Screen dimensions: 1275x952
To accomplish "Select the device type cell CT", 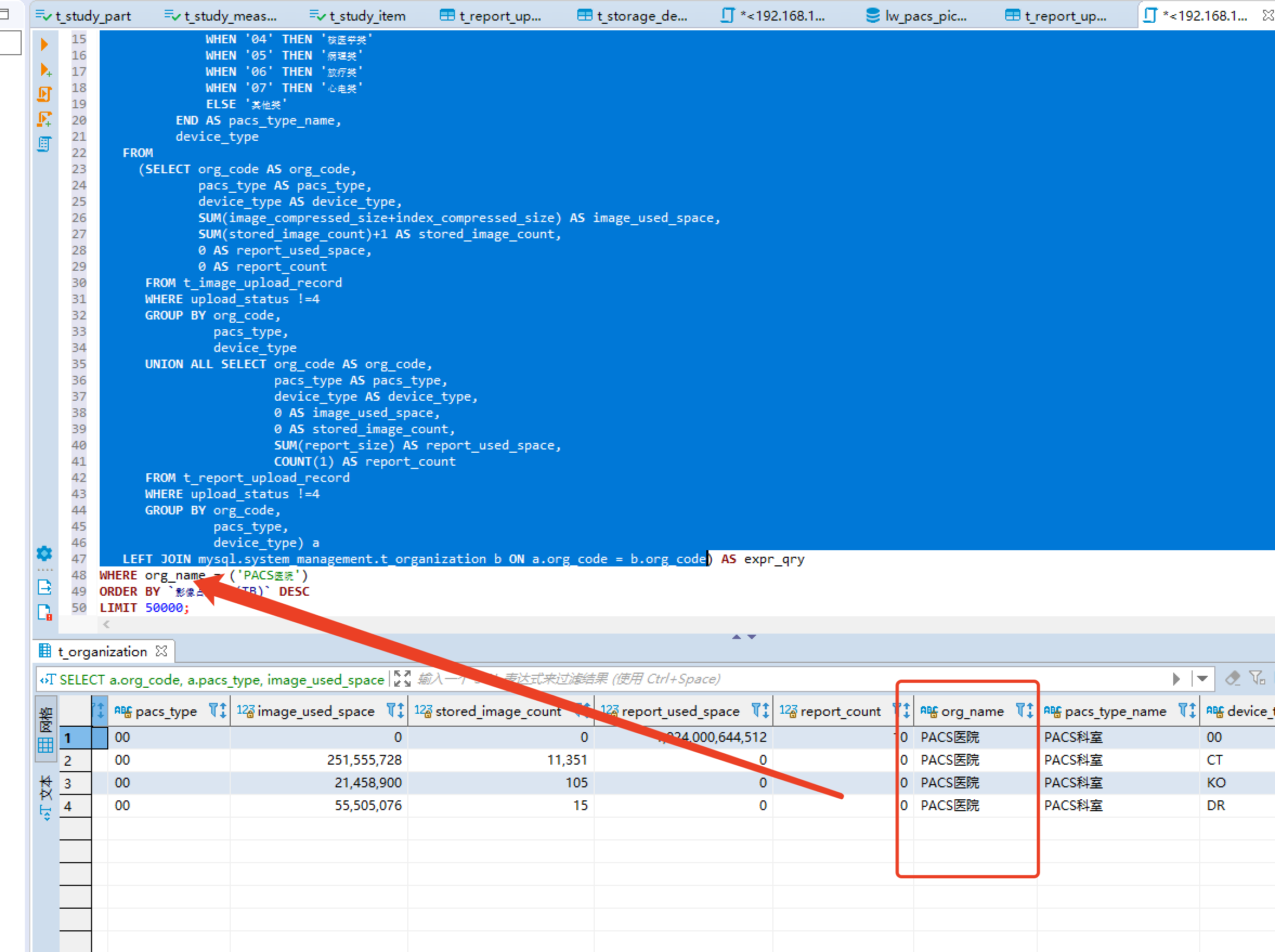I will click(1238, 760).
